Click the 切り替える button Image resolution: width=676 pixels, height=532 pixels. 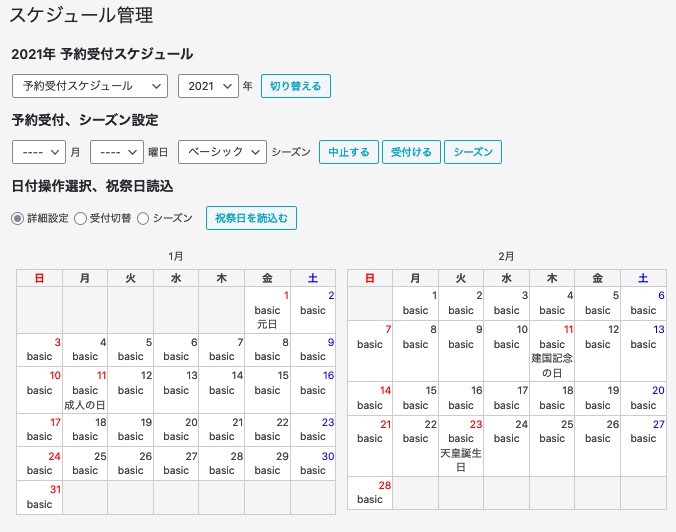296,86
